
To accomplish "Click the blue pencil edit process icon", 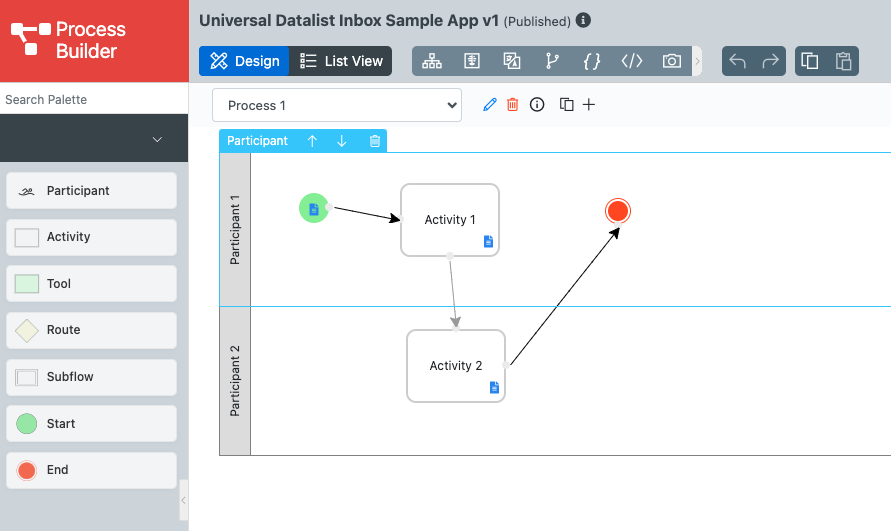I will (490, 105).
